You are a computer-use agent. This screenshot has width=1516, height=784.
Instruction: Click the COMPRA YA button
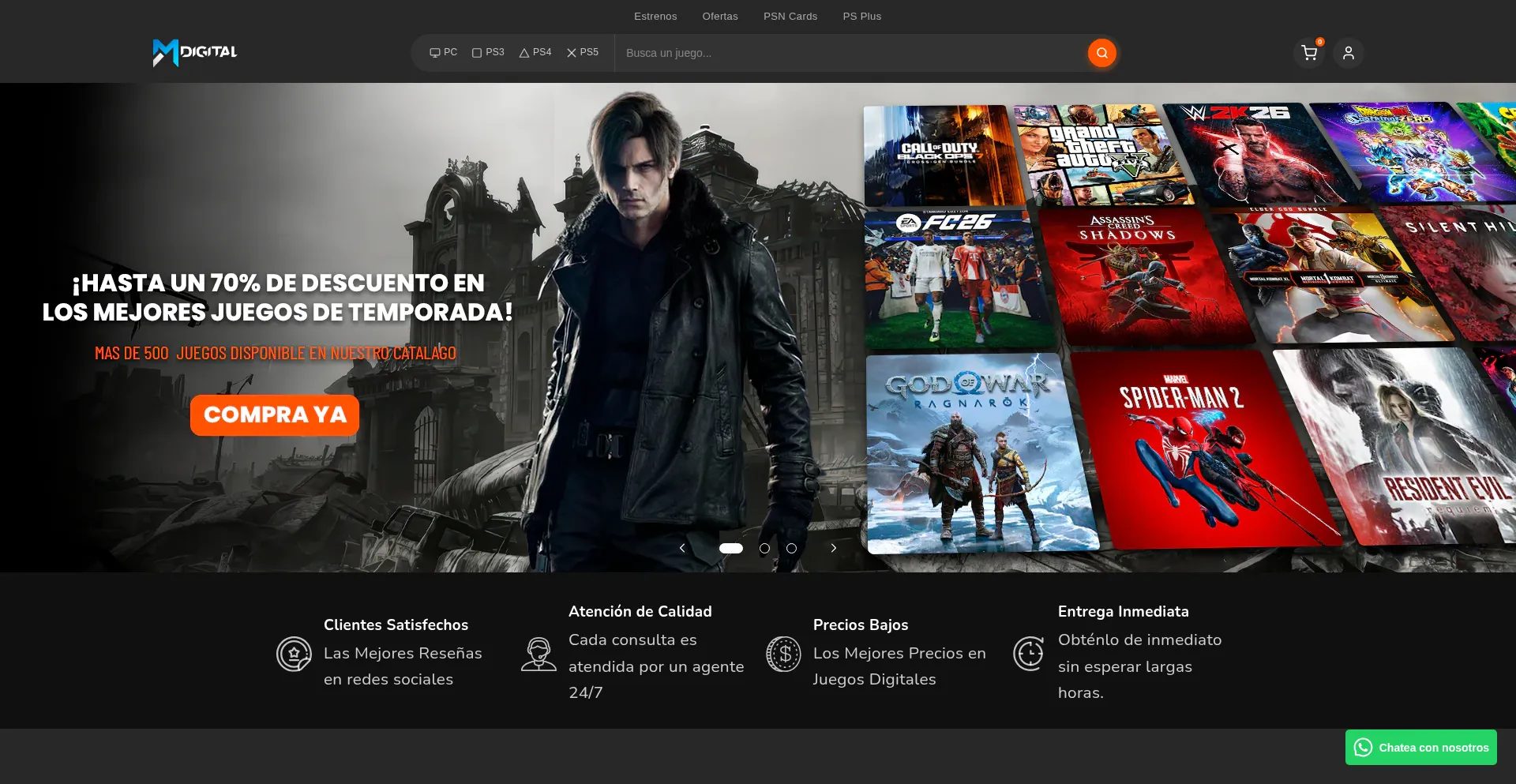pos(275,415)
